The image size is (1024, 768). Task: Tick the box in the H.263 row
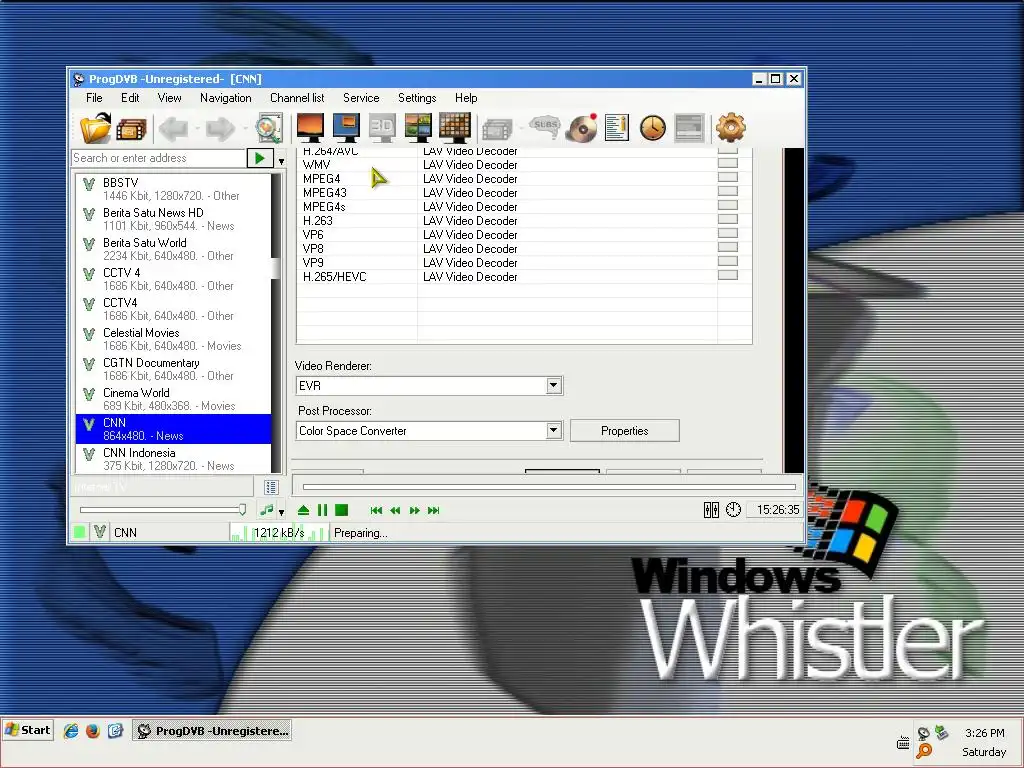click(728, 219)
